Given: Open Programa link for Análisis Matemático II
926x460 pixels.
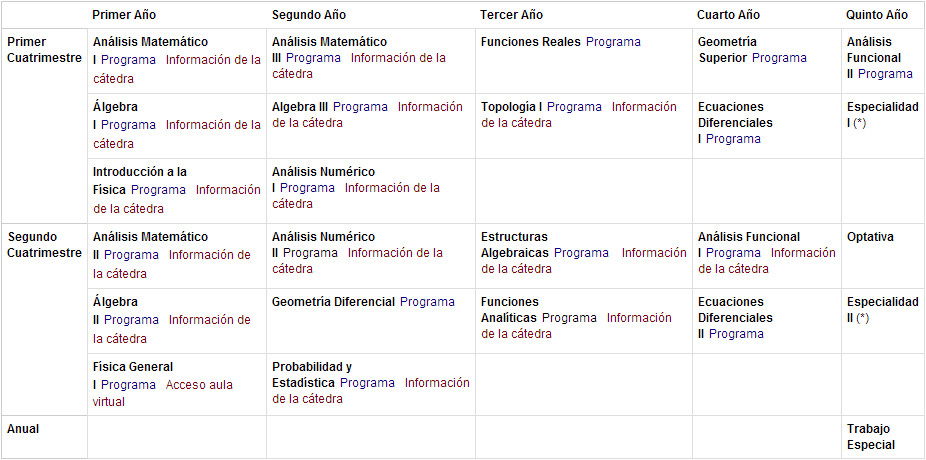Looking at the screenshot, I should (x=131, y=255).
